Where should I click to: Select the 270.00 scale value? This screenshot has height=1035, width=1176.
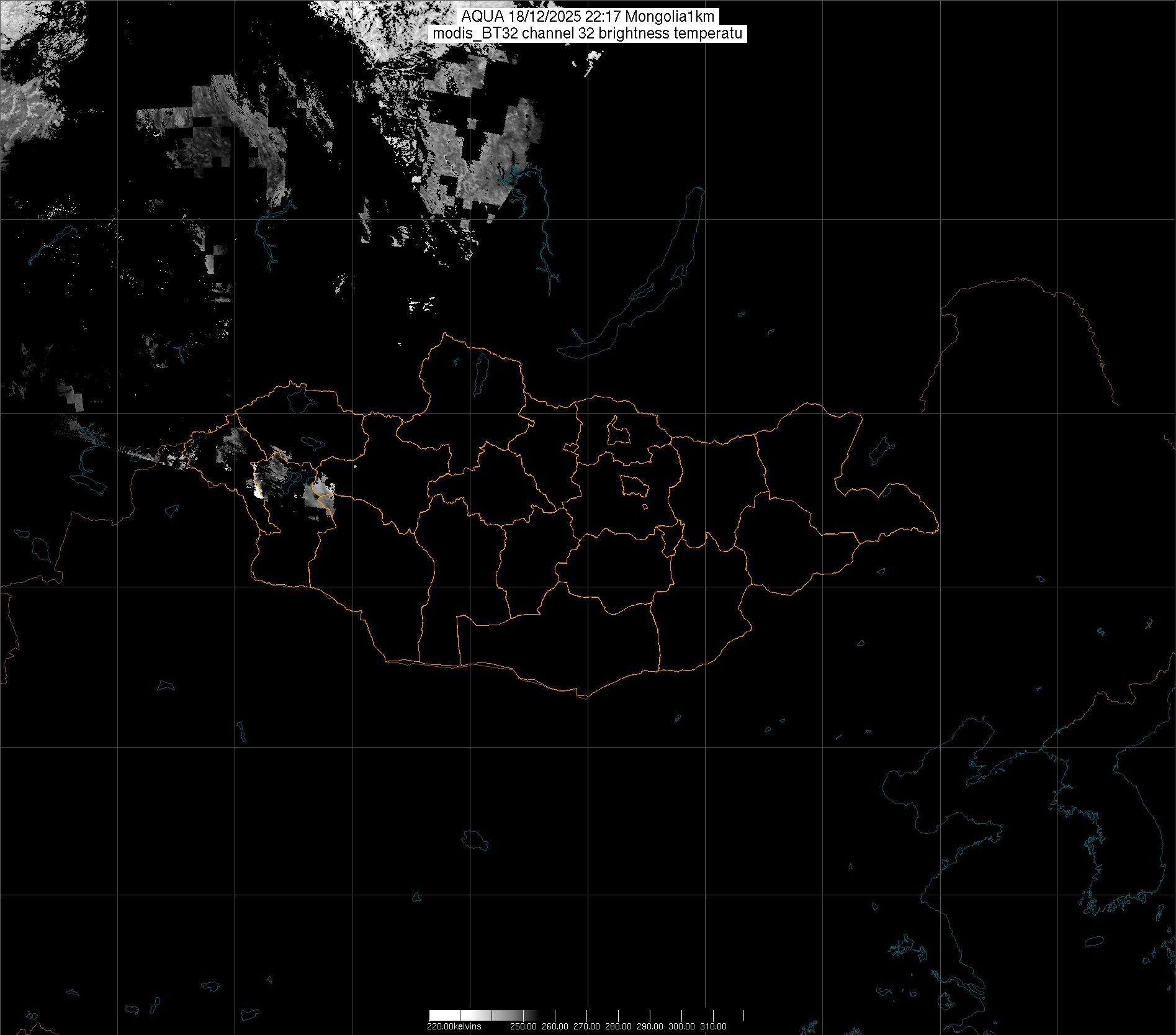click(586, 1026)
